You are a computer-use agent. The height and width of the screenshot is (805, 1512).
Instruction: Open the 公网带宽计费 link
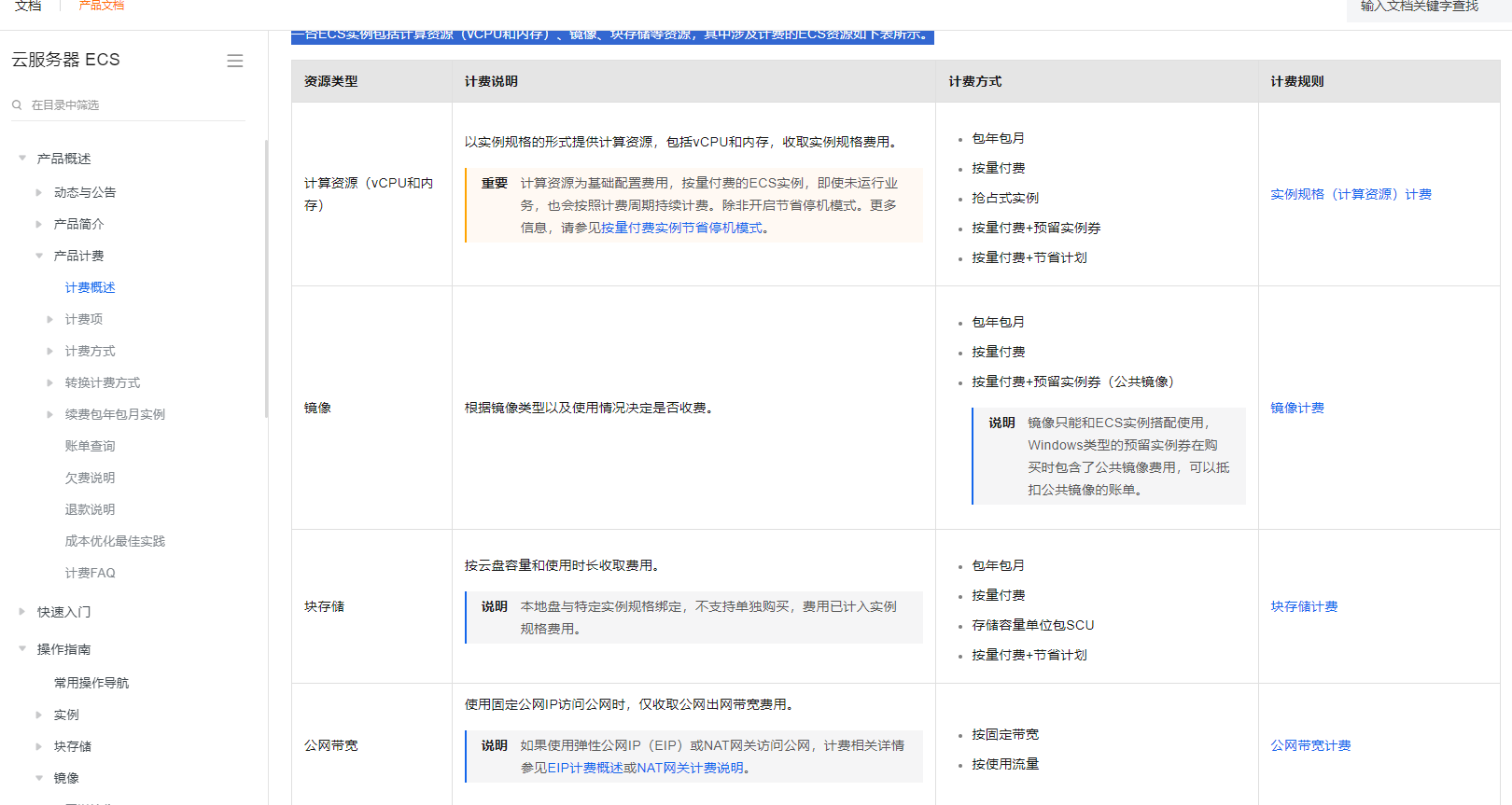1310,745
